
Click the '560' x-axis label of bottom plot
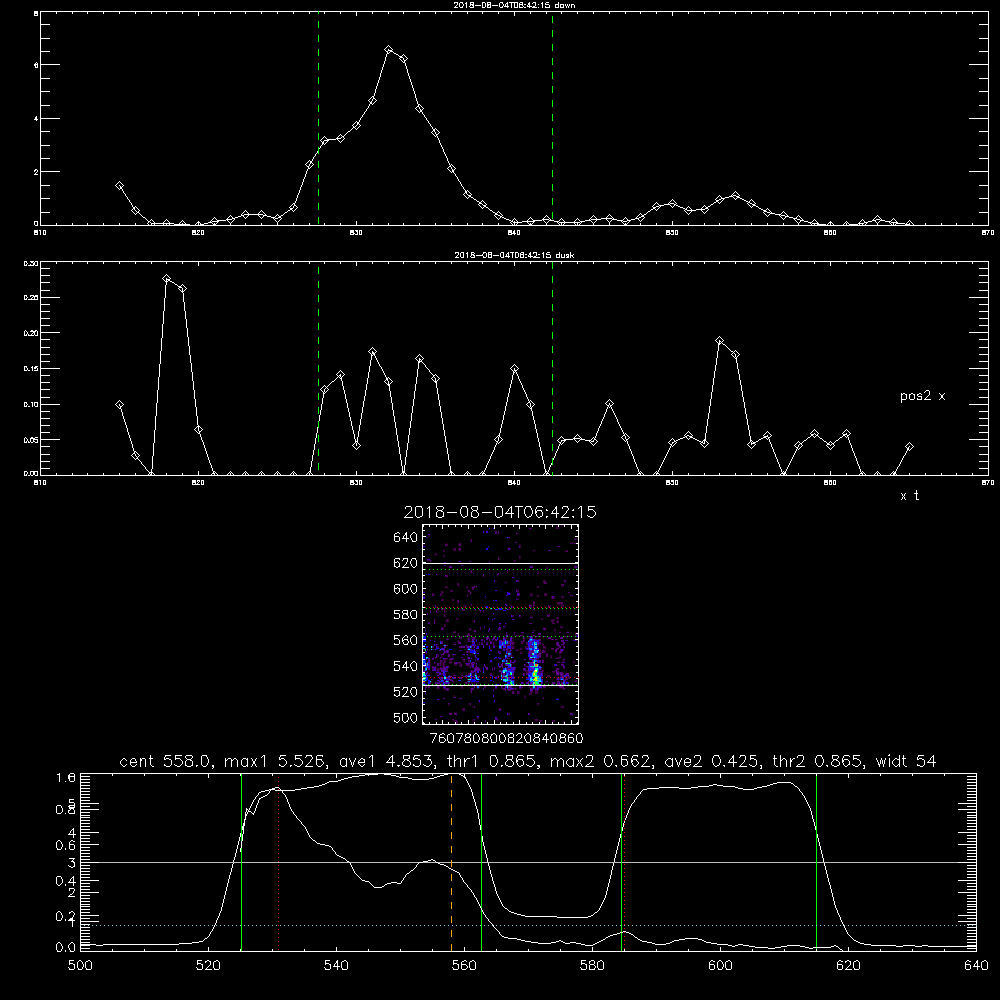pos(464,966)
